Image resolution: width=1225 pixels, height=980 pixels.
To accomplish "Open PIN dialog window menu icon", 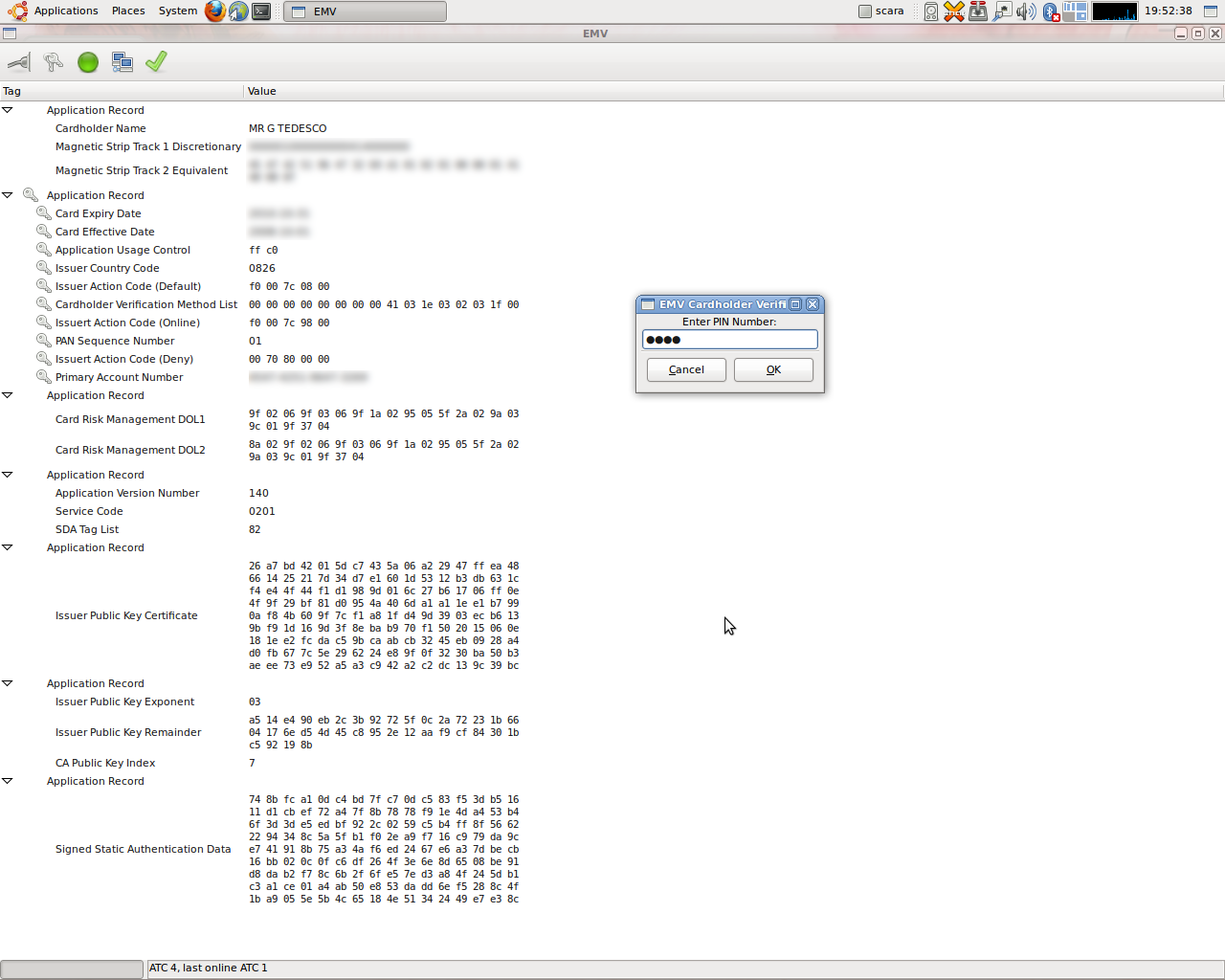I will 648,304.
